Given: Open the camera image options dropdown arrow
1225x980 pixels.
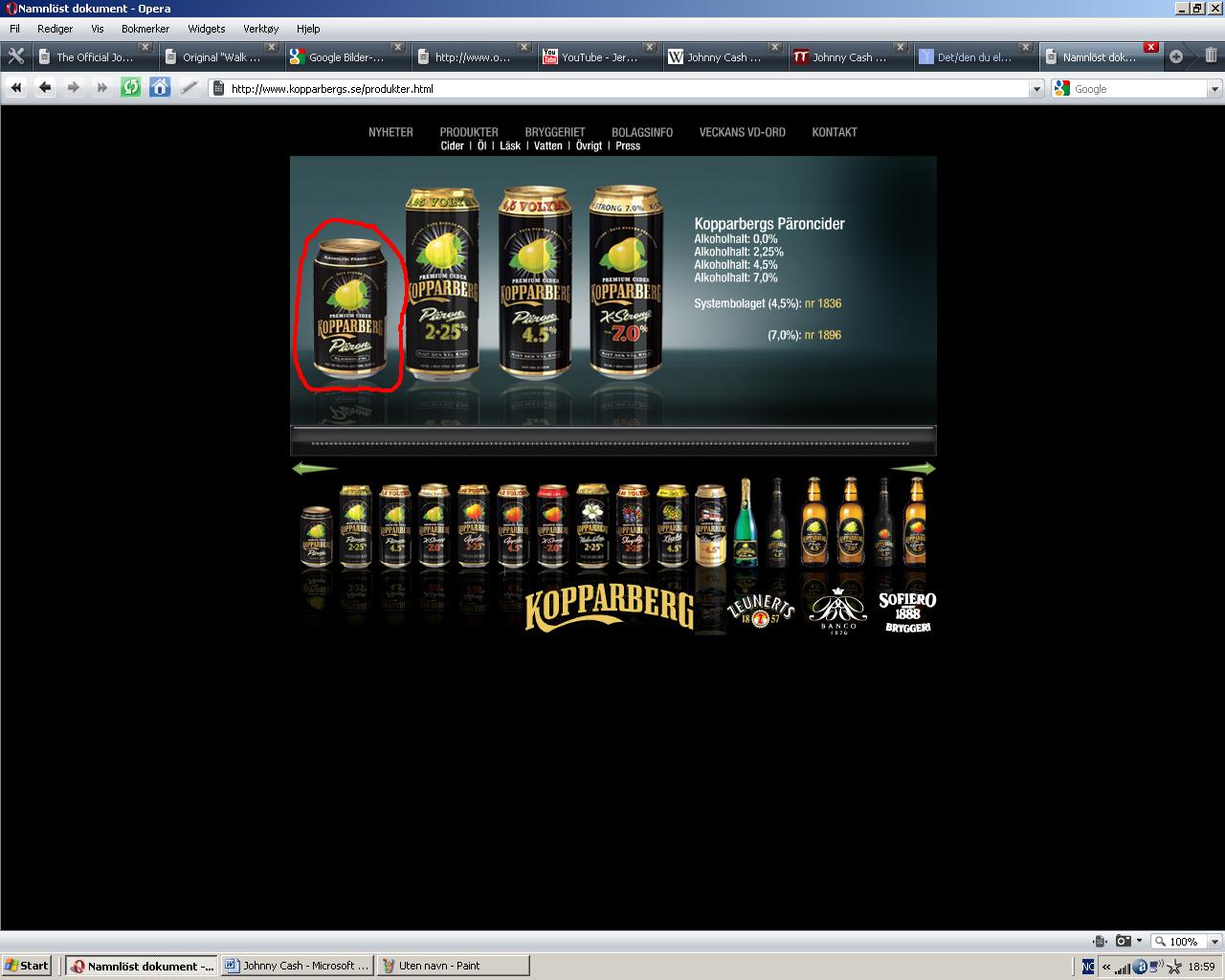Looking at the screenshot, I should coord(1139,941).
